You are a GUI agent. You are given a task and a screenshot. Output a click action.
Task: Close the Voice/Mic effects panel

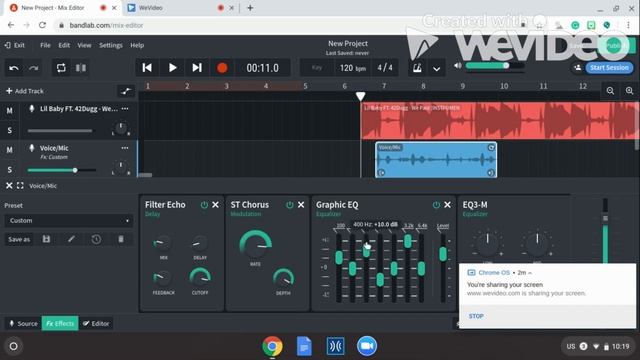[x=9, y=186]
